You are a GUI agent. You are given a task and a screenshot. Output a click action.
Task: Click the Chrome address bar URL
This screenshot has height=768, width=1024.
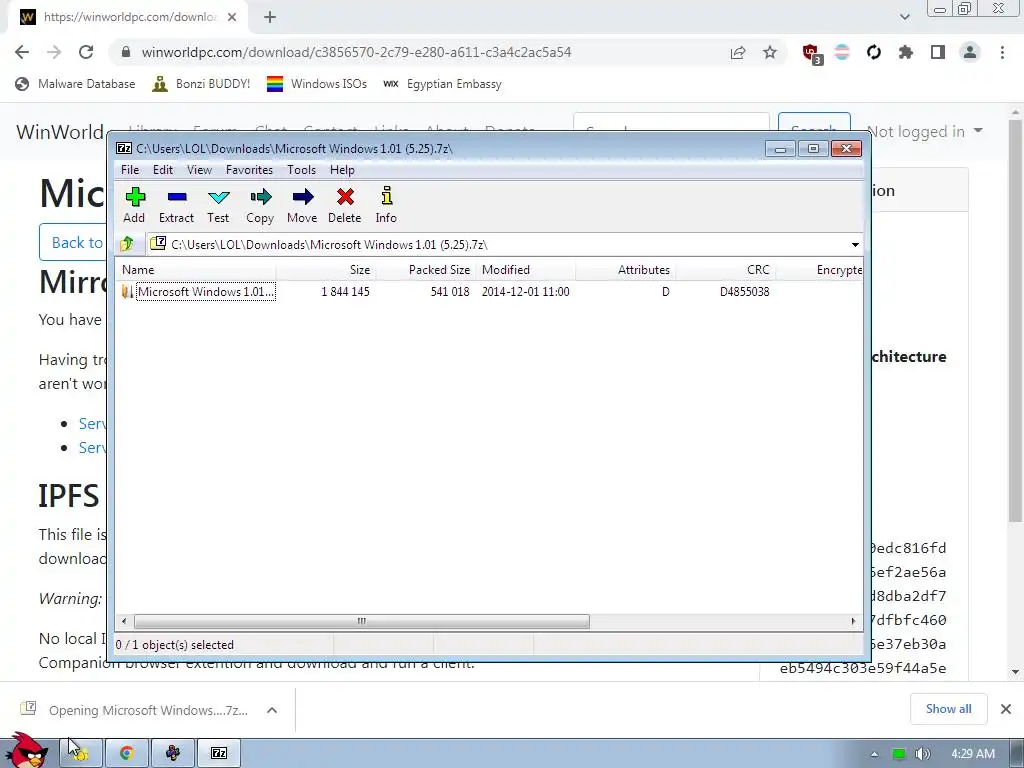[x=356, y=52]
